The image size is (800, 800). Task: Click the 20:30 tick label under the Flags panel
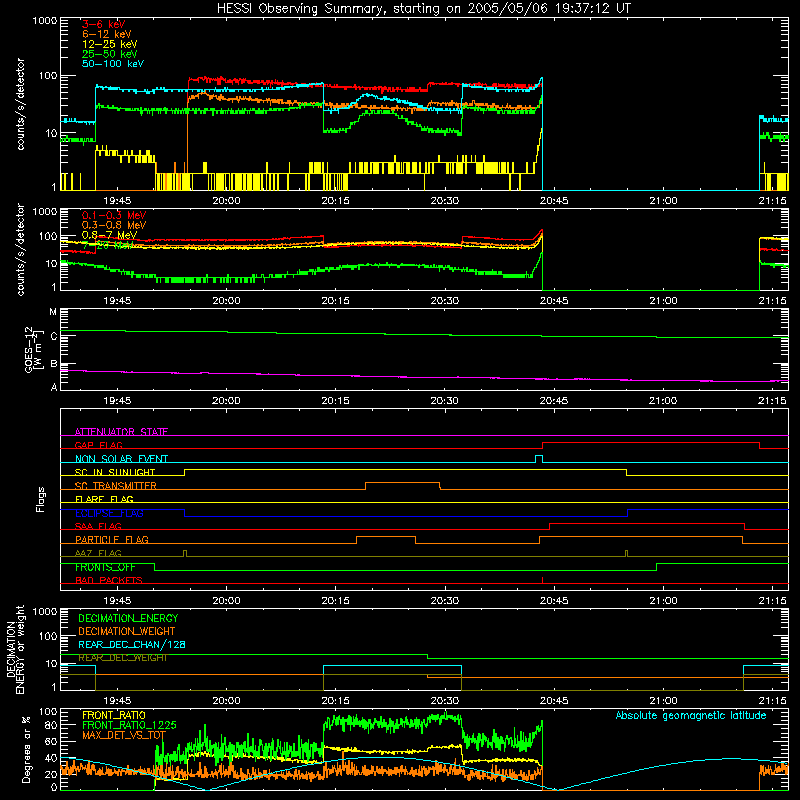pos(444,601)
